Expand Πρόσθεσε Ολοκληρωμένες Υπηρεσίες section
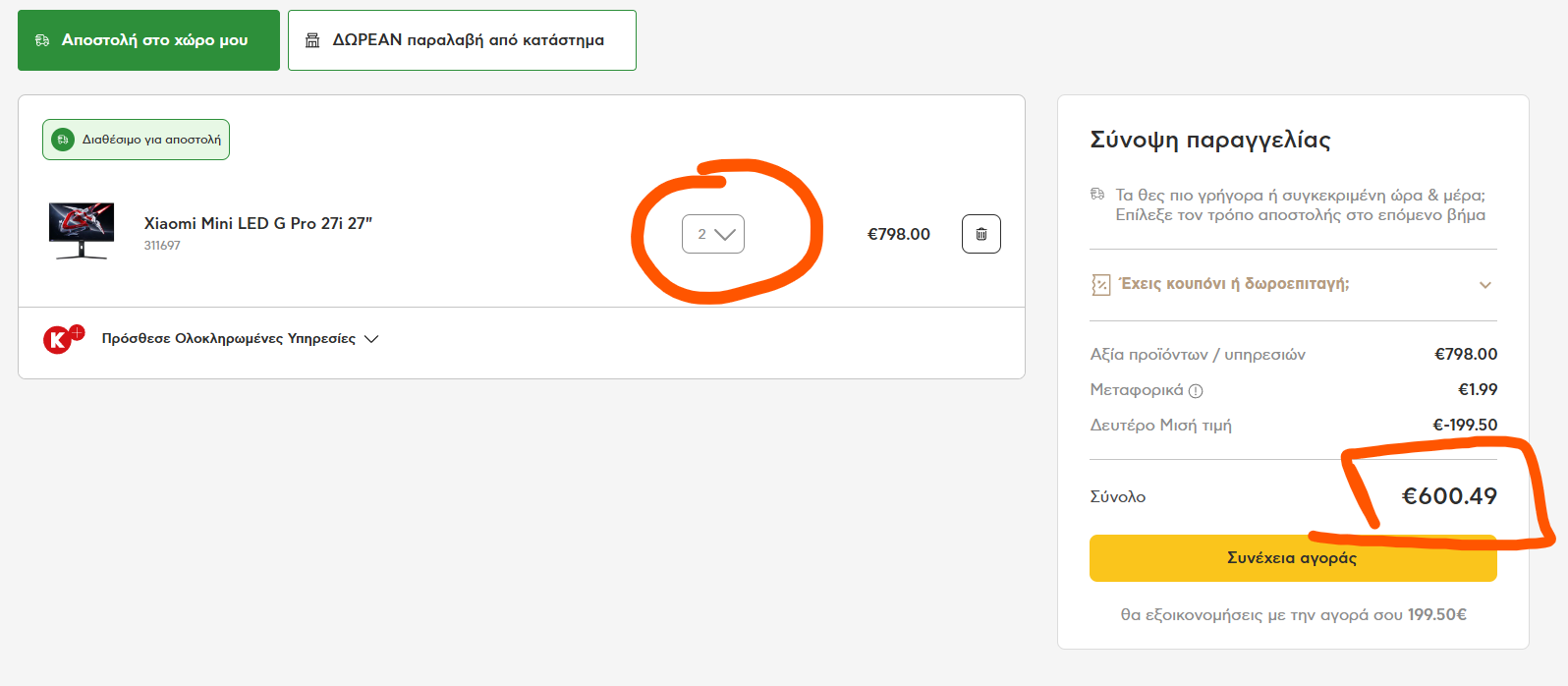1568x686 pixels. [x=240, y=338]
